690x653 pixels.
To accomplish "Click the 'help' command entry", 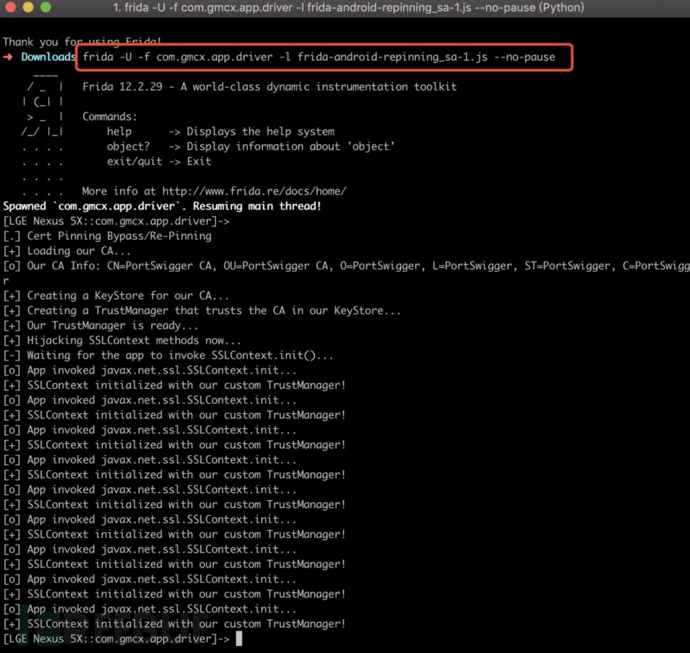I will 119,132.
